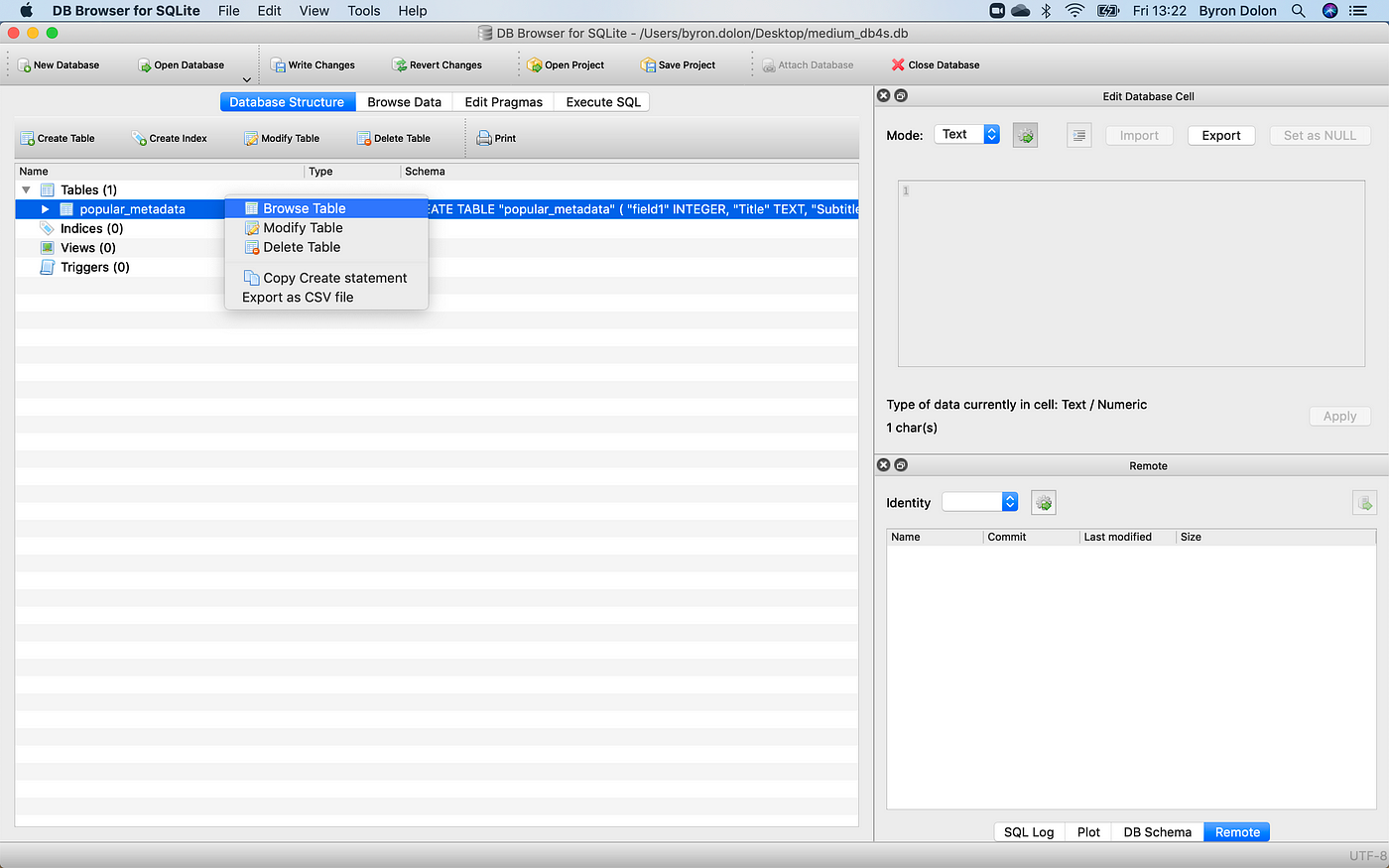Click the Print icon button

pyautogui.click(x=496, y=139)
